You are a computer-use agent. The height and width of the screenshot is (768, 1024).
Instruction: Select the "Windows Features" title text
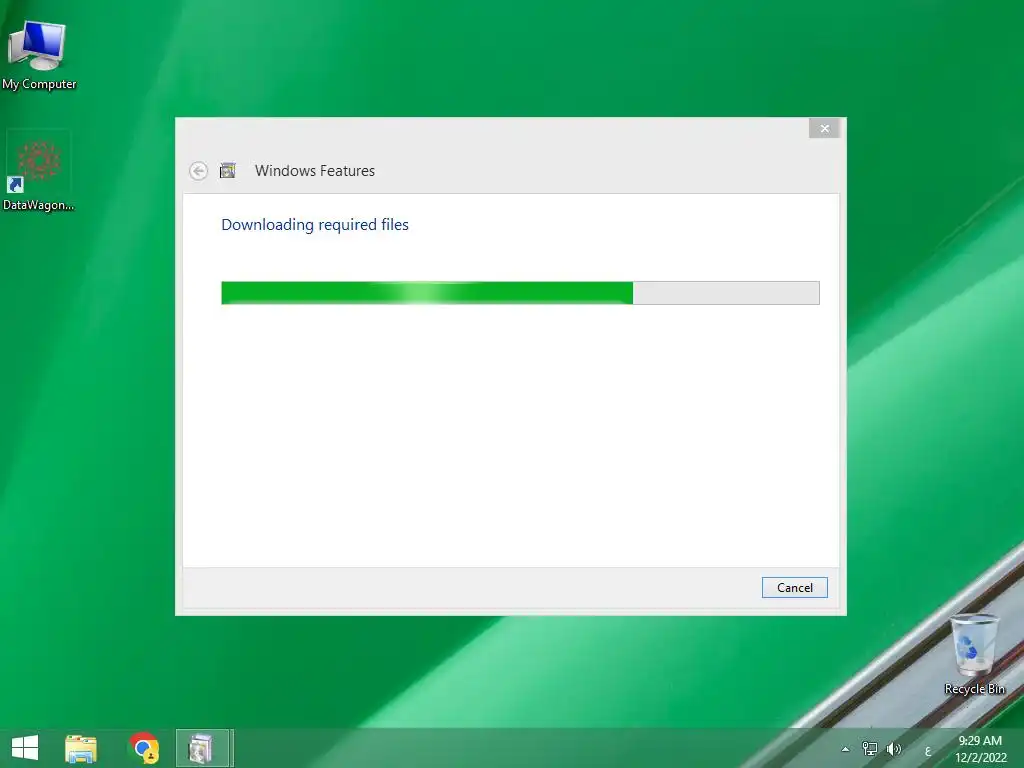click(315, 170)
